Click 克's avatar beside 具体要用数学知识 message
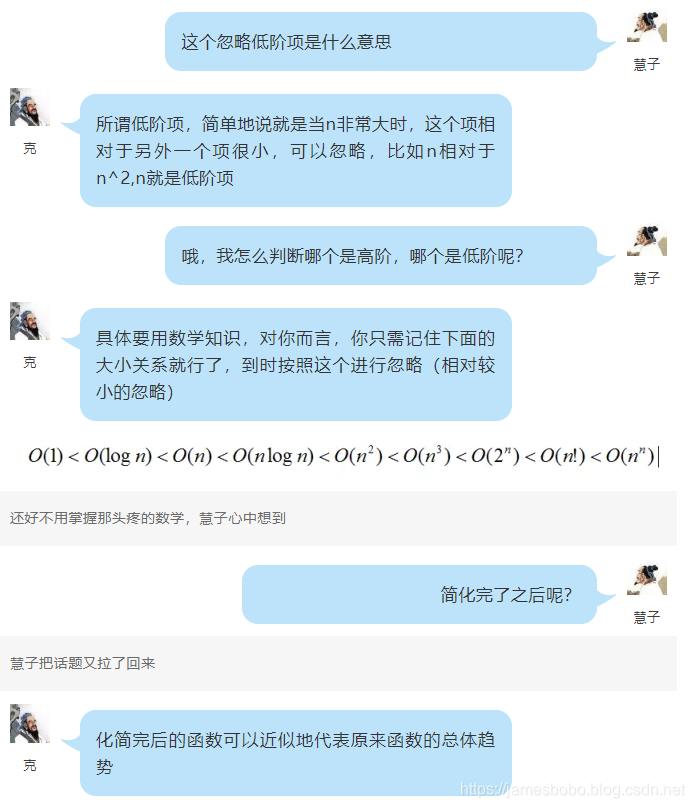This screenshot has height=808, width=695. [30, 321]
